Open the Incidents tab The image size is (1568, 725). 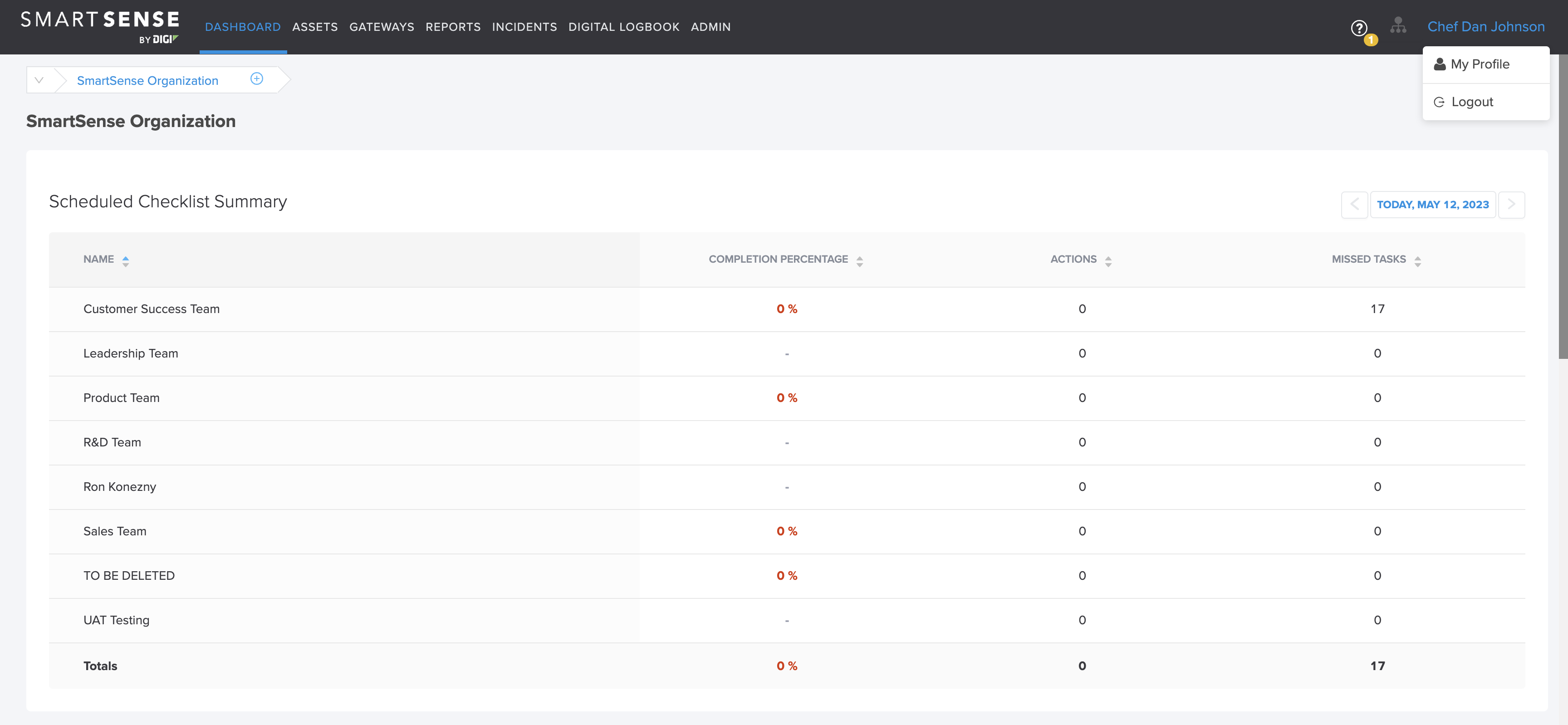tap(524, 27)
